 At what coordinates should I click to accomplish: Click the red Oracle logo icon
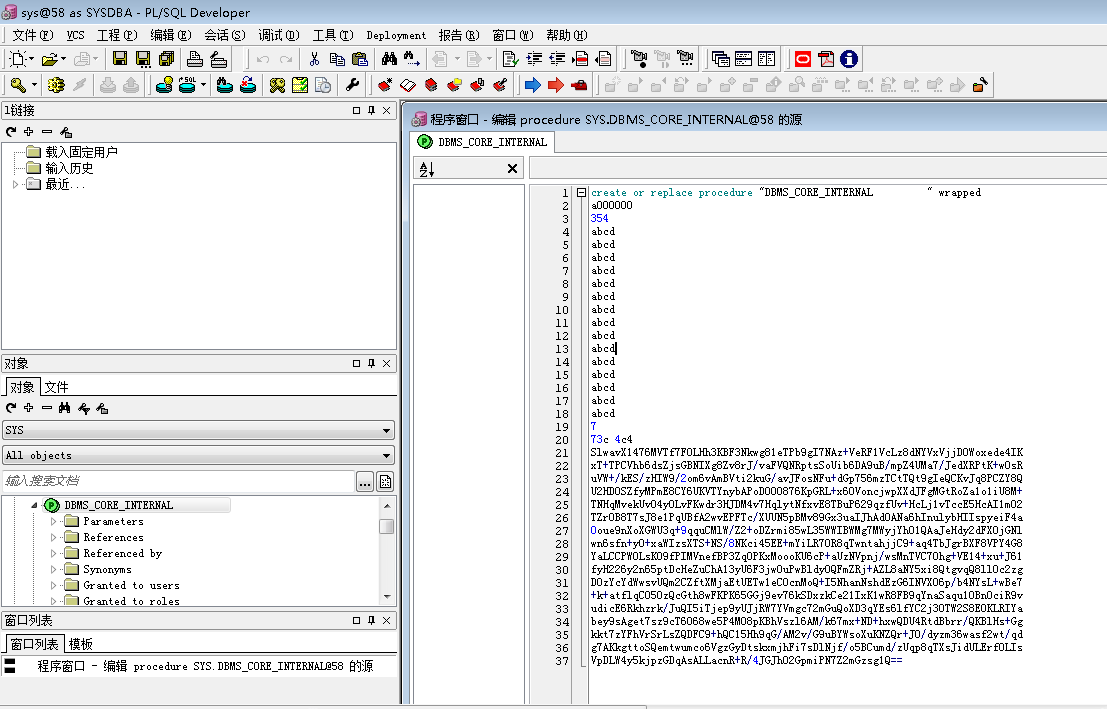coord(803,59)
